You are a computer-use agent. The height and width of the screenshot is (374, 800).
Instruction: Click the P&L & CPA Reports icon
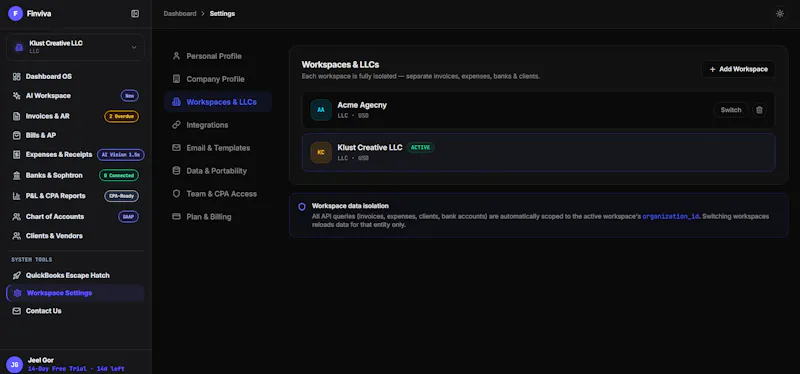coord(17,196)
